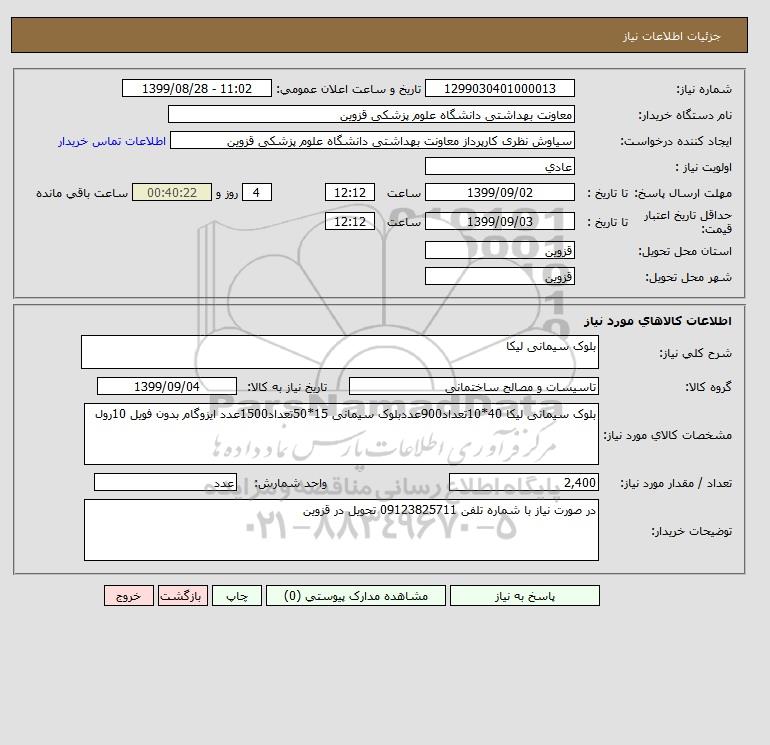Click the تاریخ و ساعت اعلان عمومی label
Screen dimensions: 770x745
tap(349, 89)
